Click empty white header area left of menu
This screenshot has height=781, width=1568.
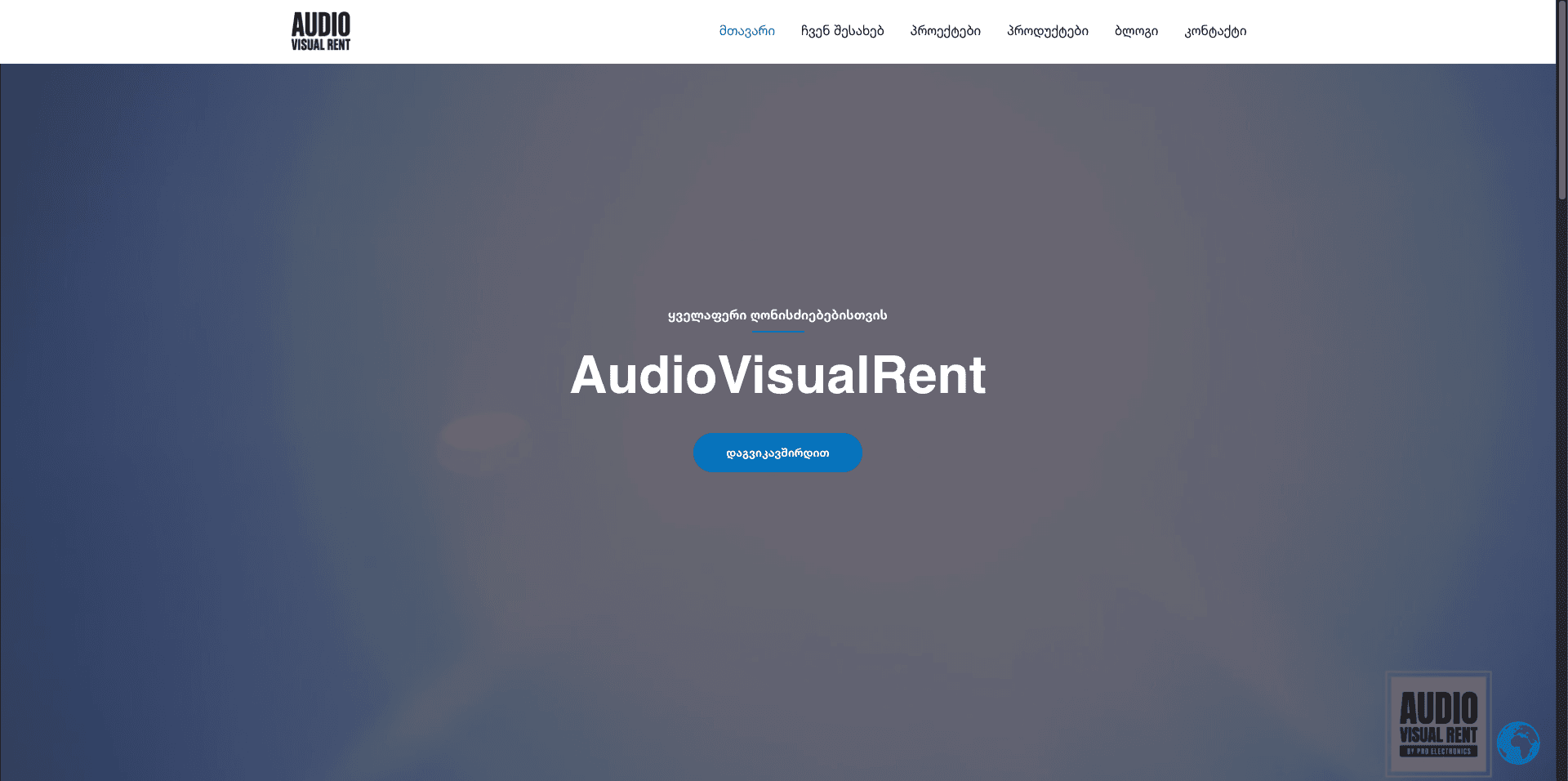tap(531, 31)
